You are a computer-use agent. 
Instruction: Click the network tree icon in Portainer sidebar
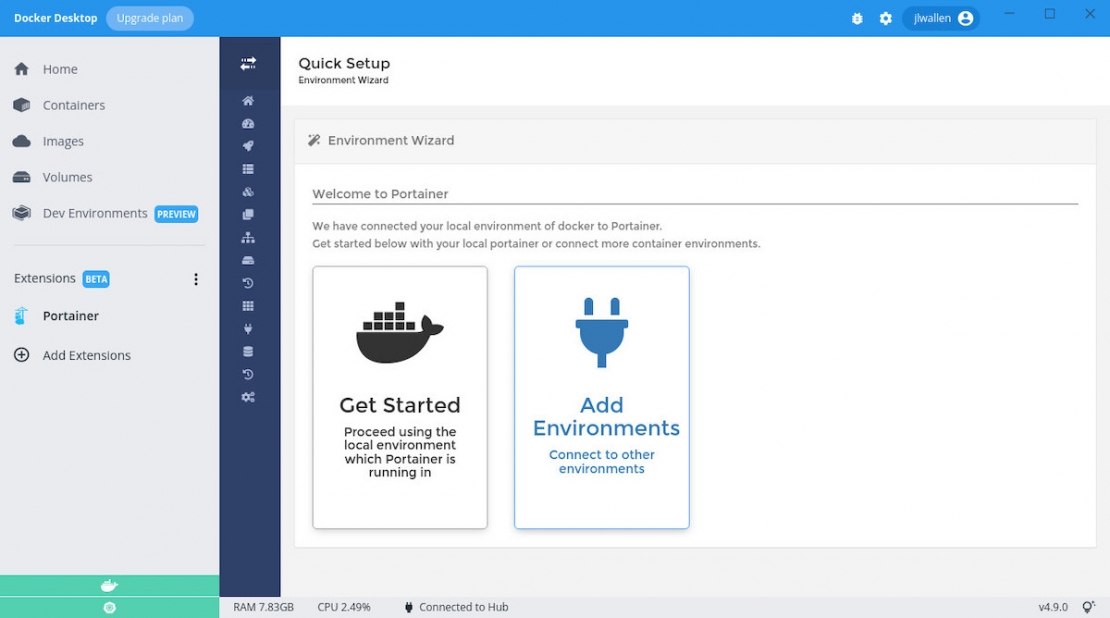pos(248,237)
